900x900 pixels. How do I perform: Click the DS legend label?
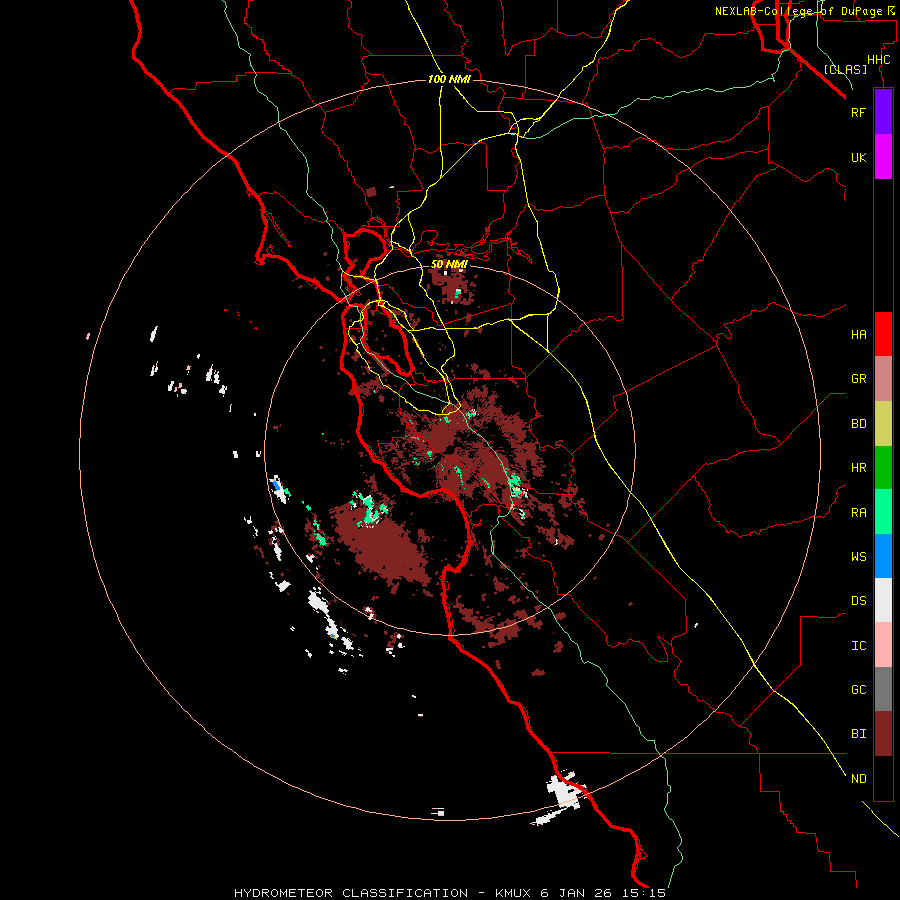point(858,601)
